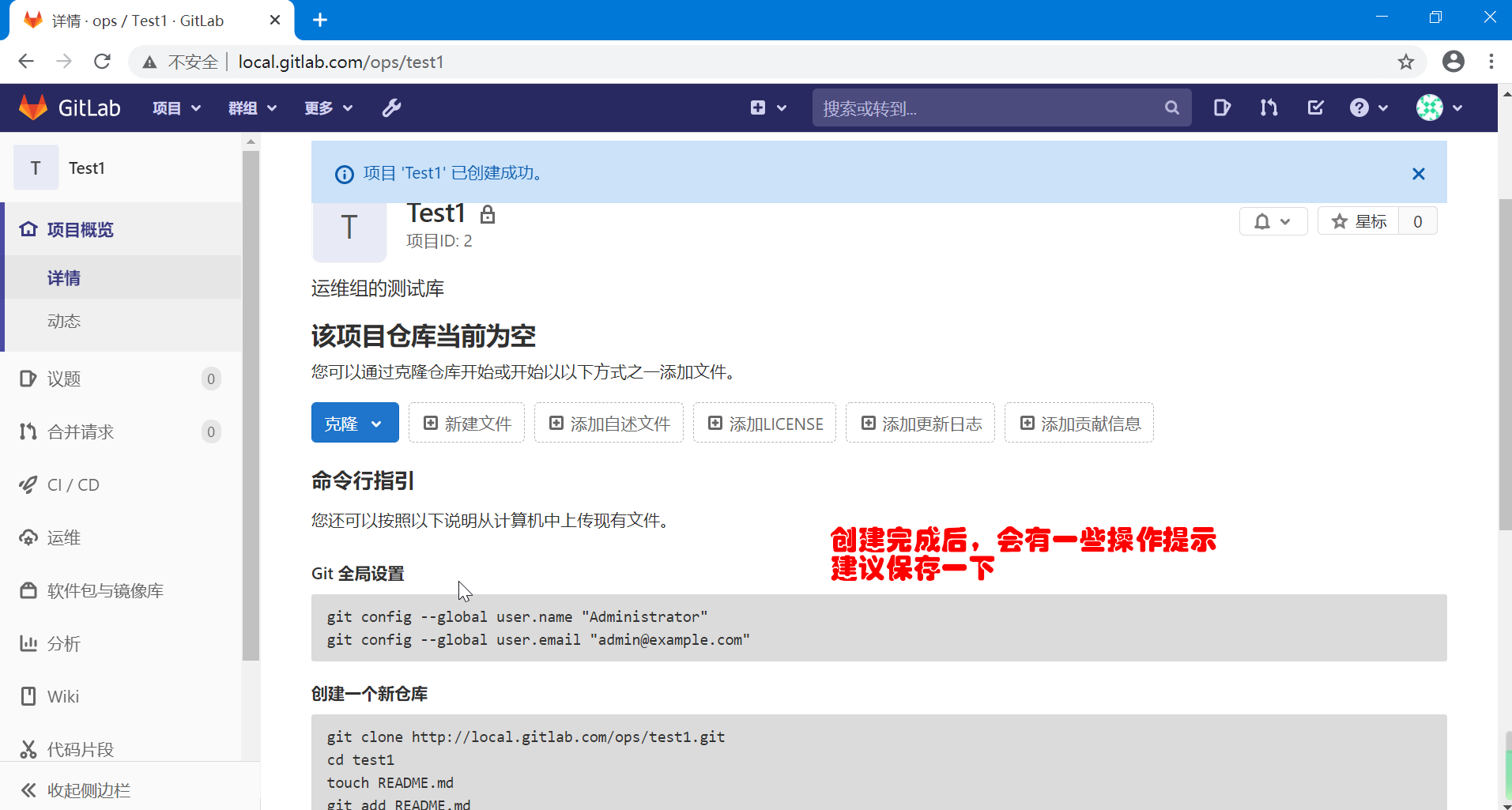
Task: Click the 新建文件 button
Action: (466, 423)
